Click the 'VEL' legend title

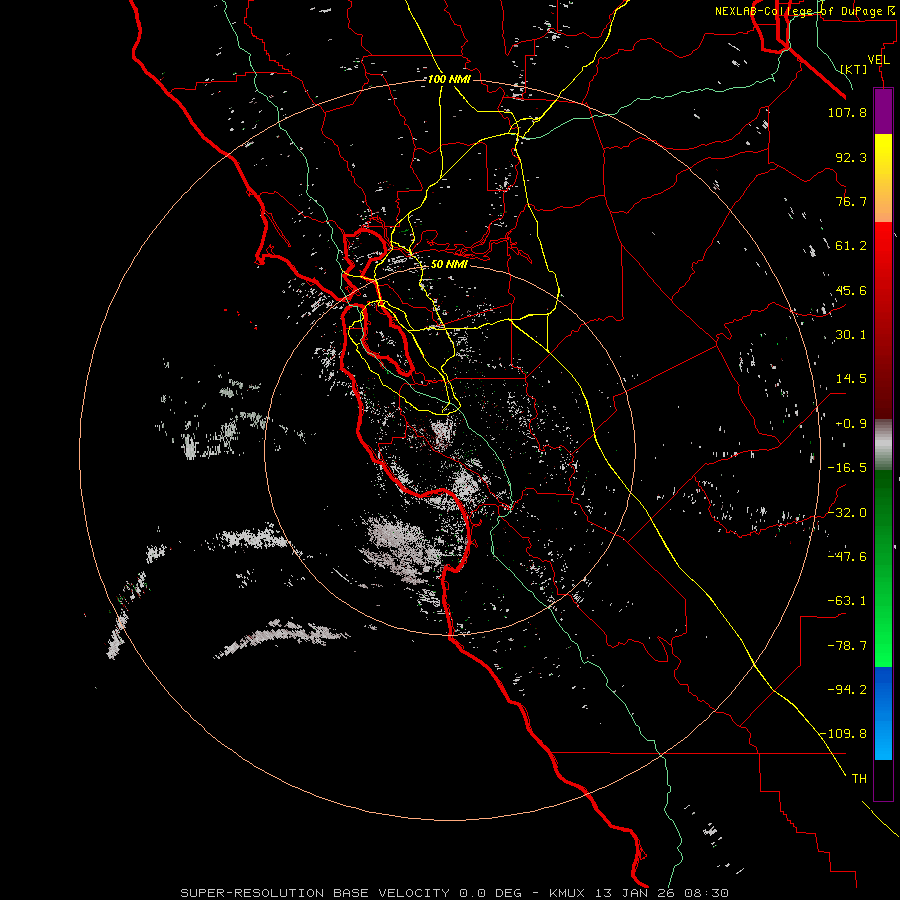(x=878, y=59)
